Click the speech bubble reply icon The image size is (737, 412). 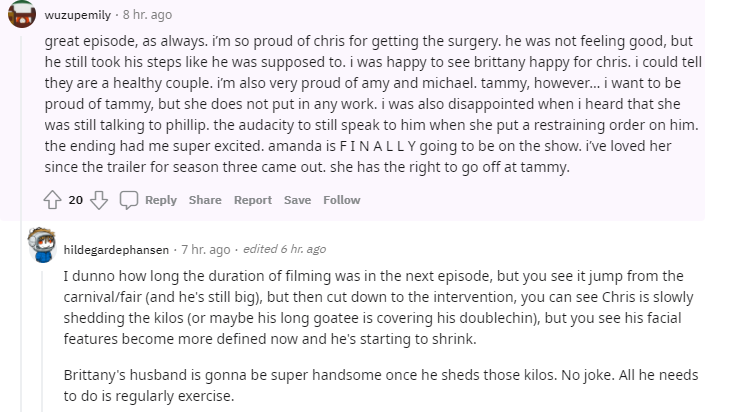129,200
